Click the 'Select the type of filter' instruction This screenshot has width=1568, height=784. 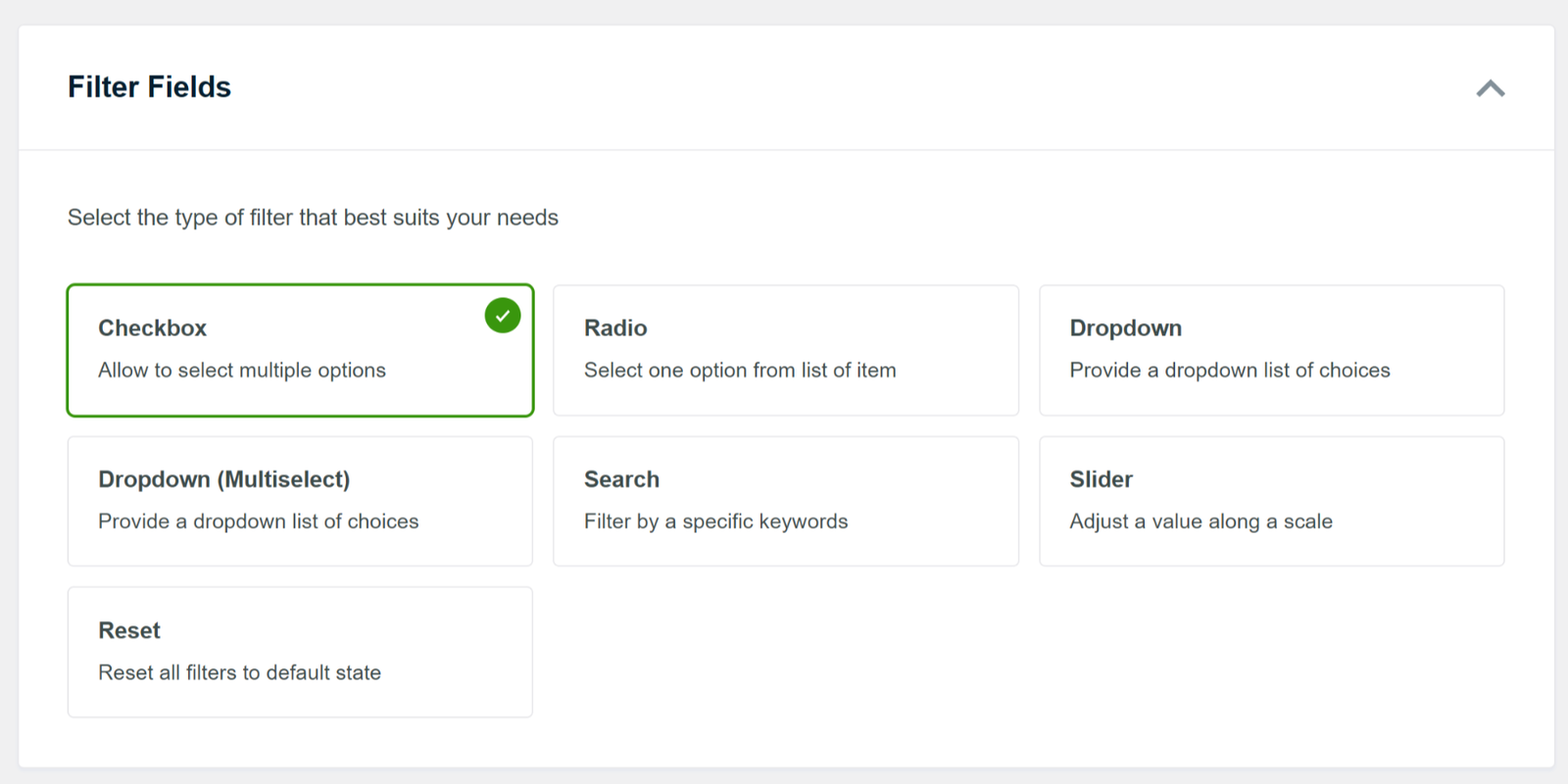[313, 218]
